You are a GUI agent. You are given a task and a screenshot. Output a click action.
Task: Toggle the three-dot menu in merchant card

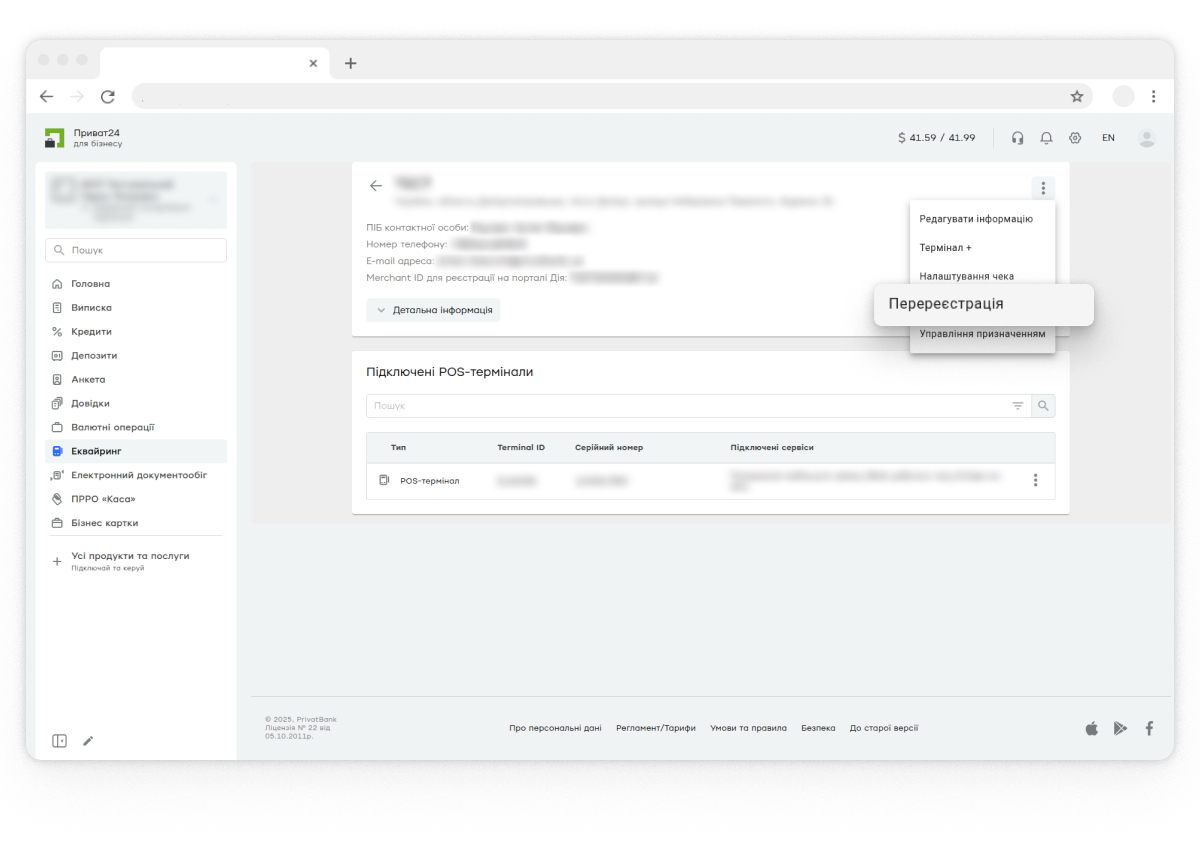click(x=1042, y=188)
